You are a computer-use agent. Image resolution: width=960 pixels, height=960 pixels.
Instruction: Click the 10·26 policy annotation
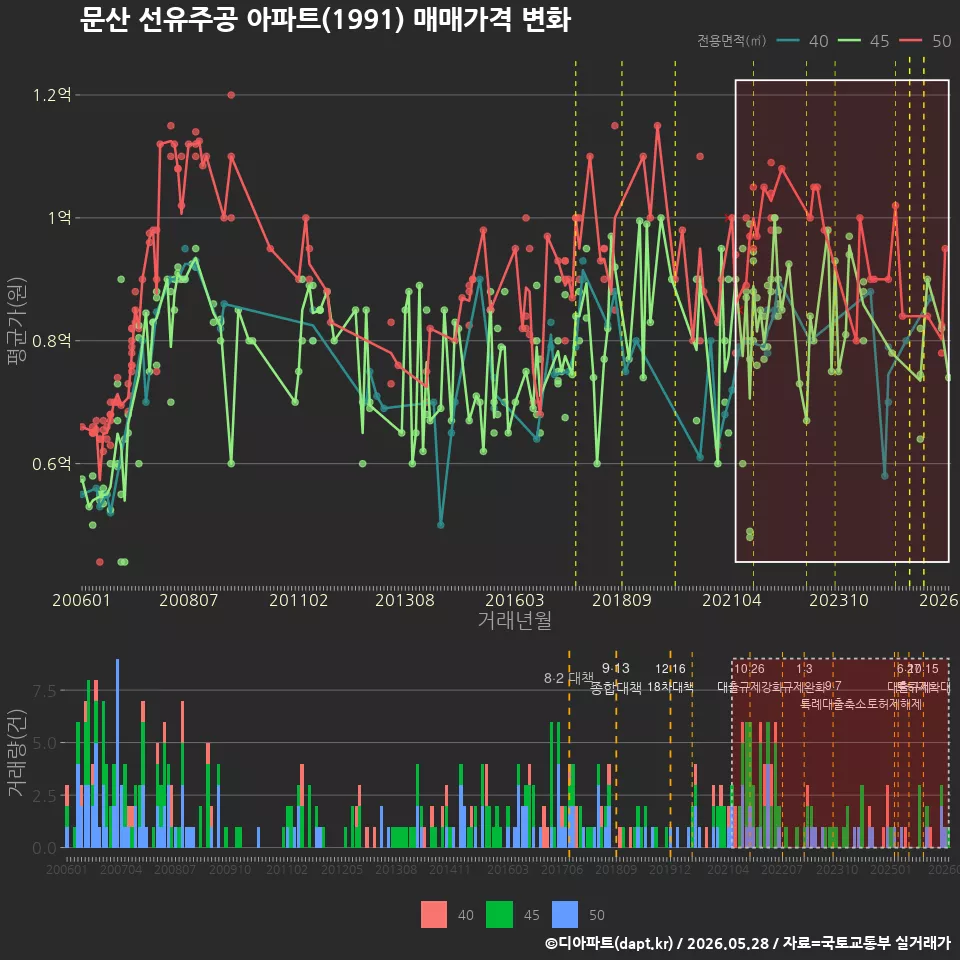tap(749, 669)
